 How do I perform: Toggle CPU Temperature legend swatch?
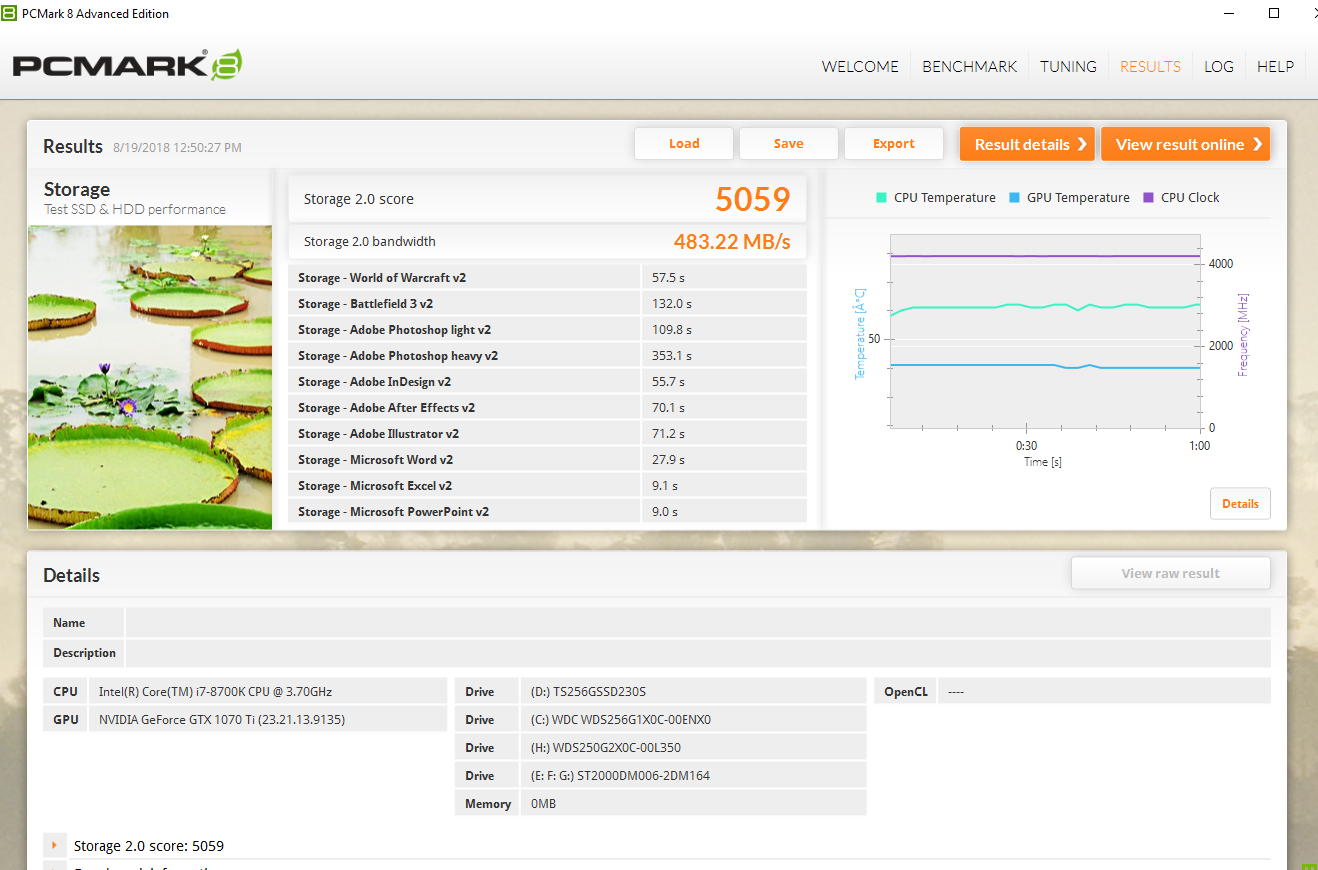tap(881, 198)
